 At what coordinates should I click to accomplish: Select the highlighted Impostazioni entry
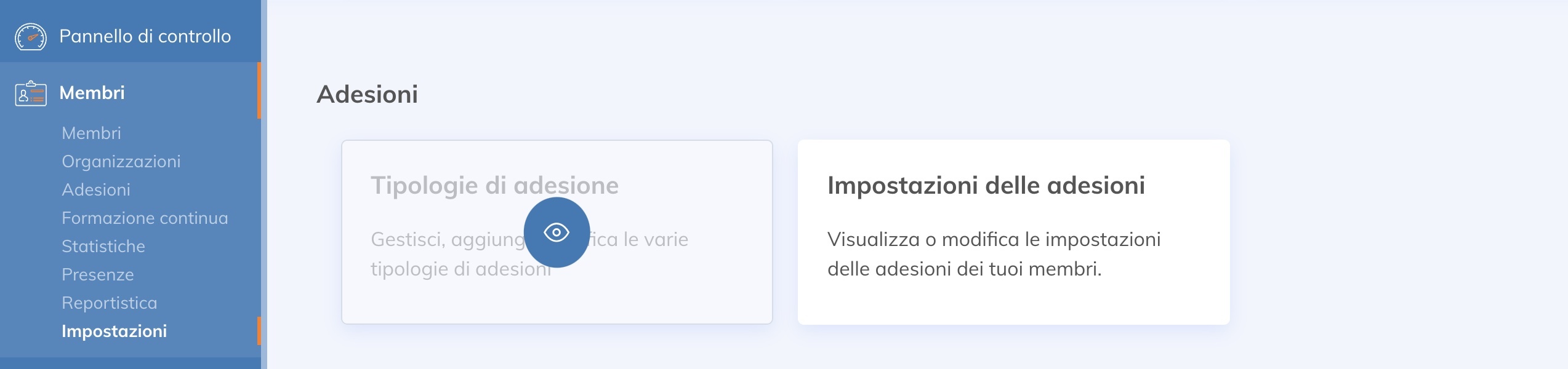114,331
